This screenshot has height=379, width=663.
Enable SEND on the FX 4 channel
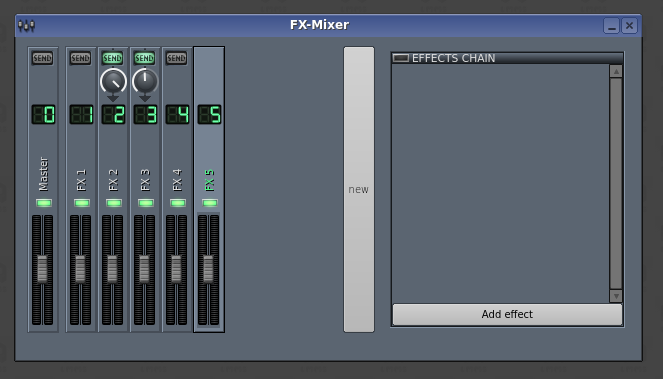tap(176, 58)
